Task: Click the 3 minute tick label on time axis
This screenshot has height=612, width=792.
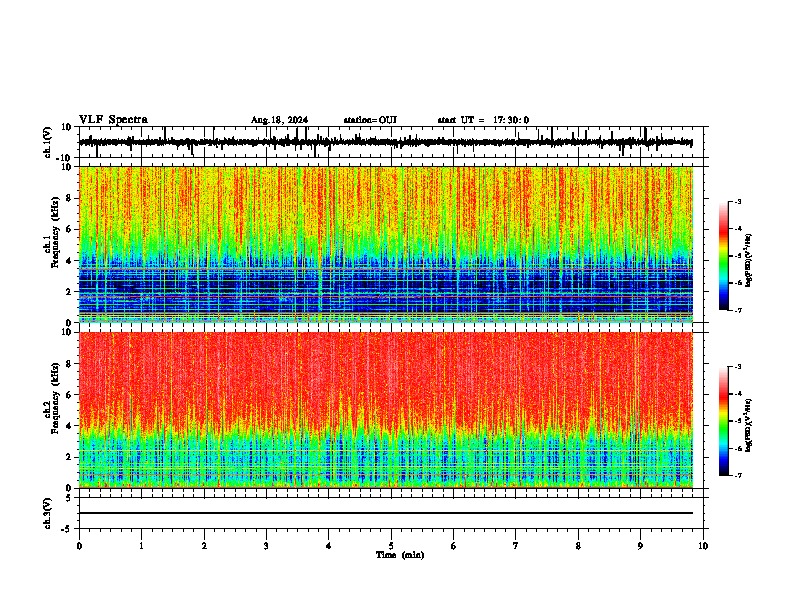Action: pyautogui.click(x=266, y=545)
